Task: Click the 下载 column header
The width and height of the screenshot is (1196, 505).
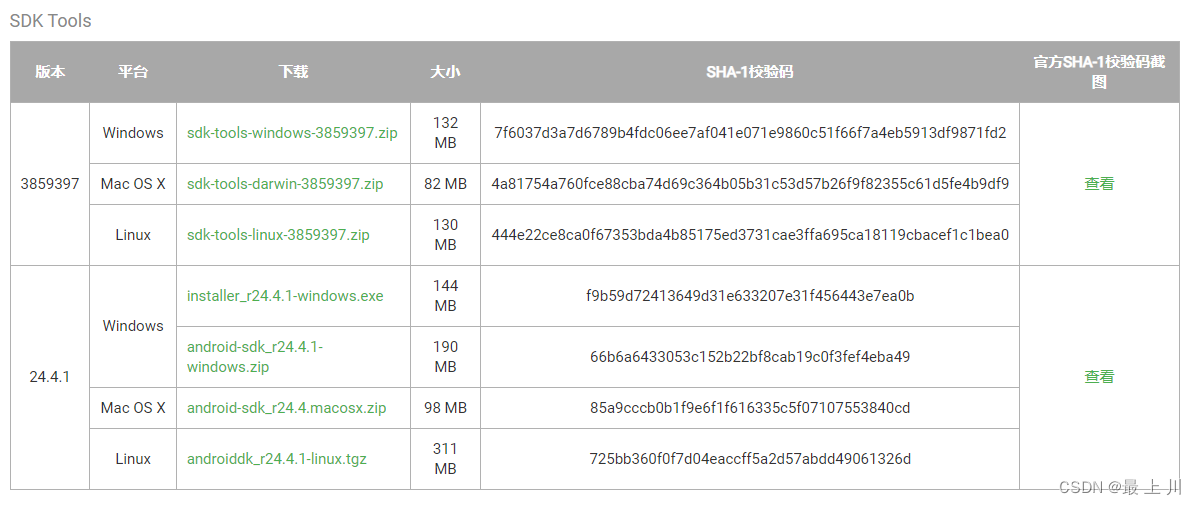Action: click(x=293, y=72)
